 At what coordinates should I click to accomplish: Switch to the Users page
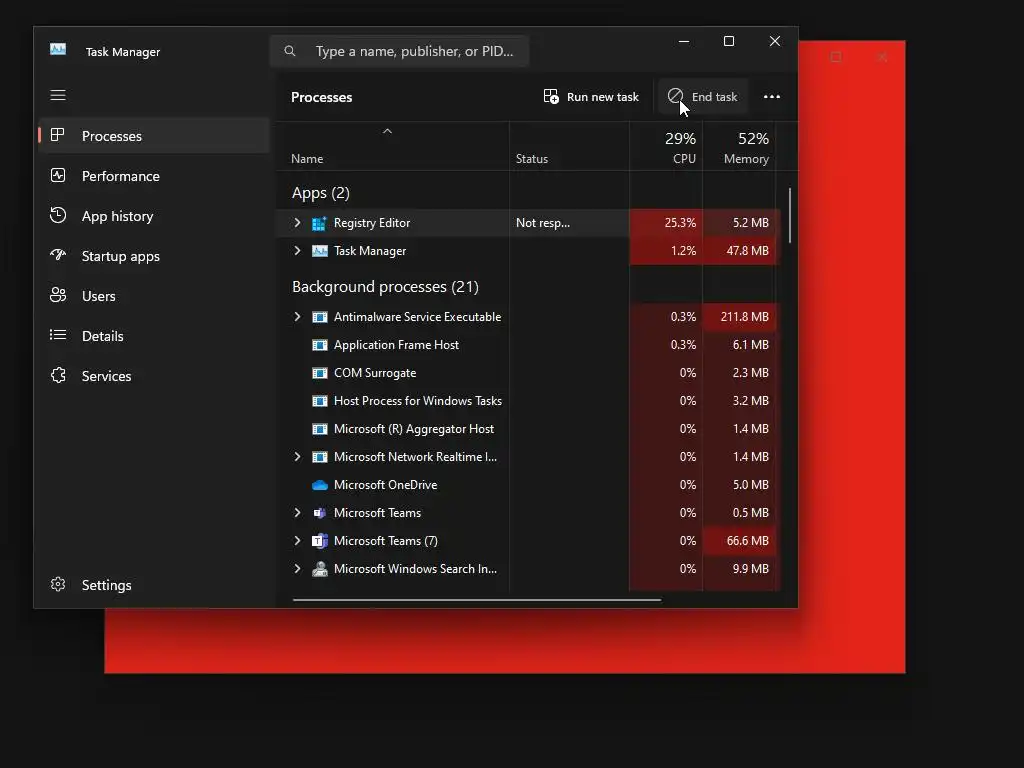pyautogui.click(x=154, y=296)
